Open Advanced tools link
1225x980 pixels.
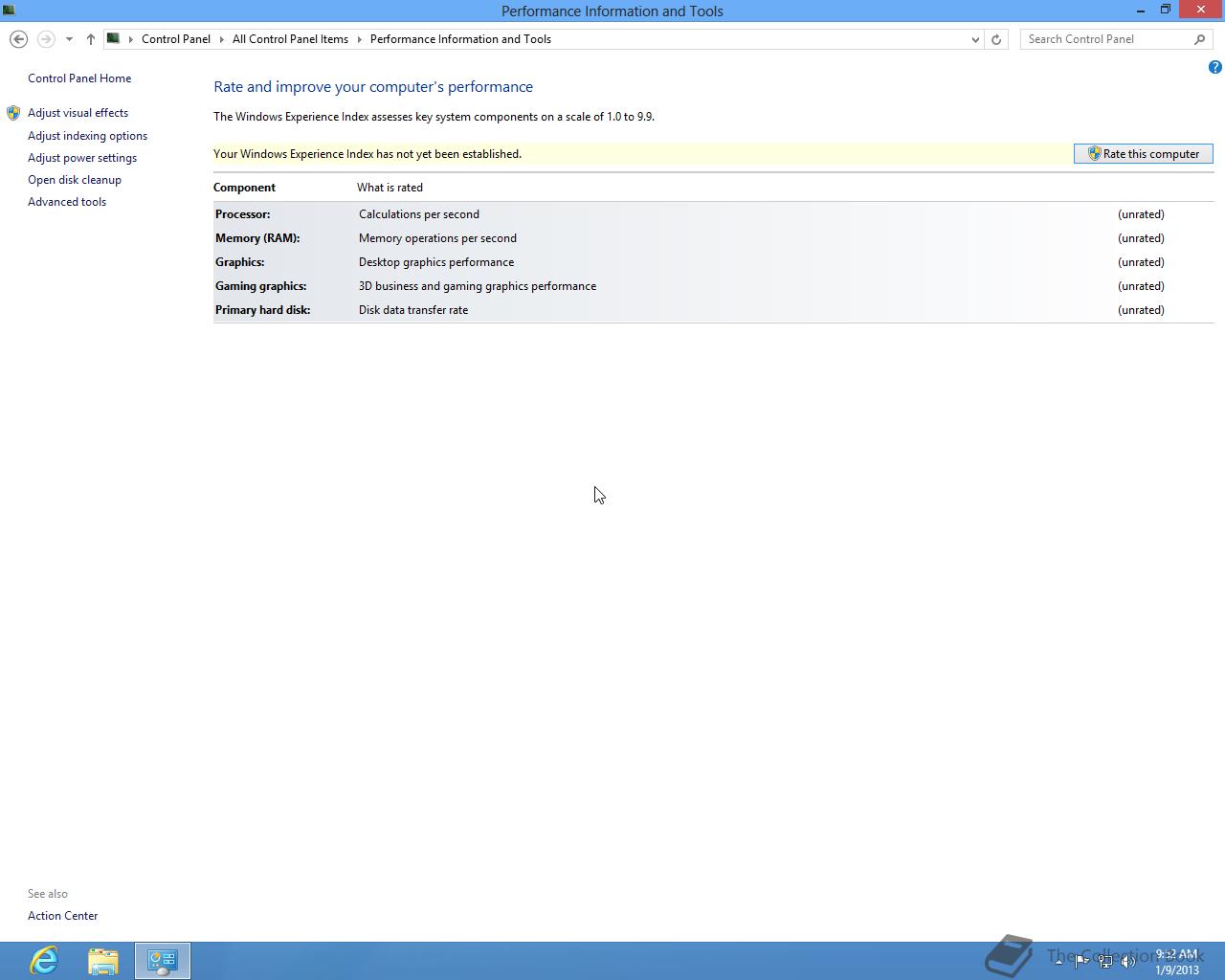(x=67, y=202)
